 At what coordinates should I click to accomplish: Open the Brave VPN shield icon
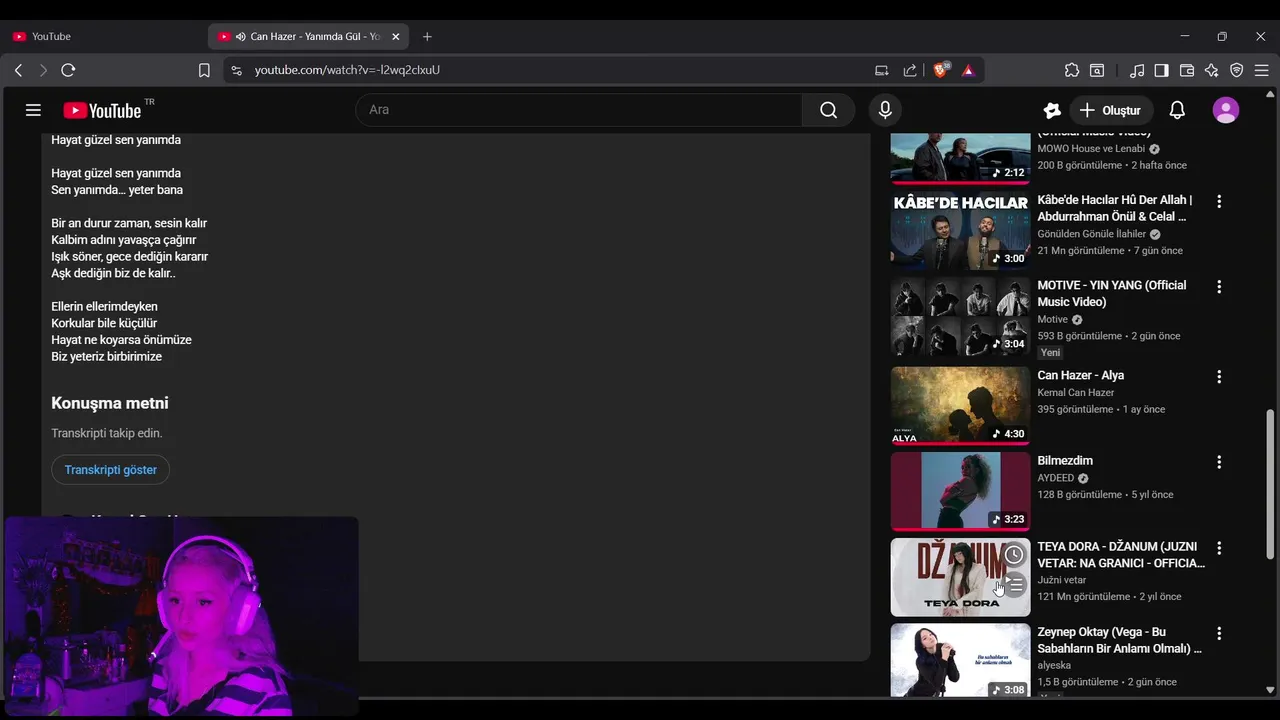click(1237, 70)
